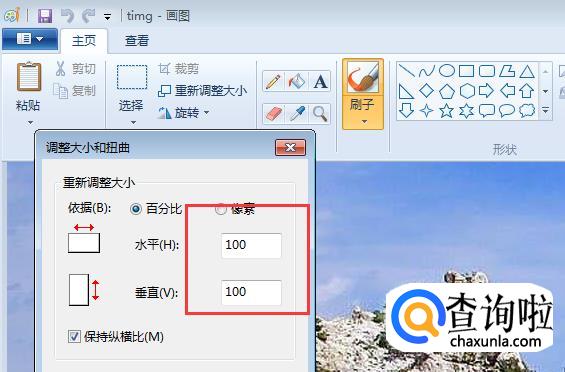Pick the oval shape in shapes gallery
The image size is (565, 372).
point(446,71)
